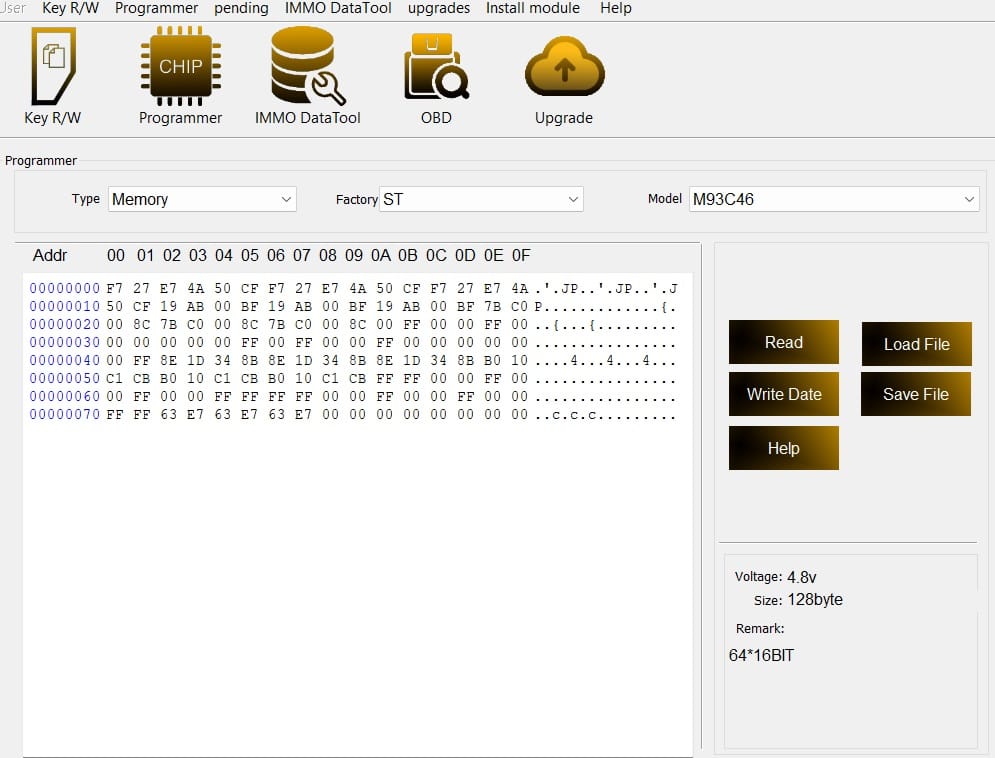The width and height of the screenshot is (995, 758).
Task: Open the Key R/W tool icon
Action: tap(52, 70)
